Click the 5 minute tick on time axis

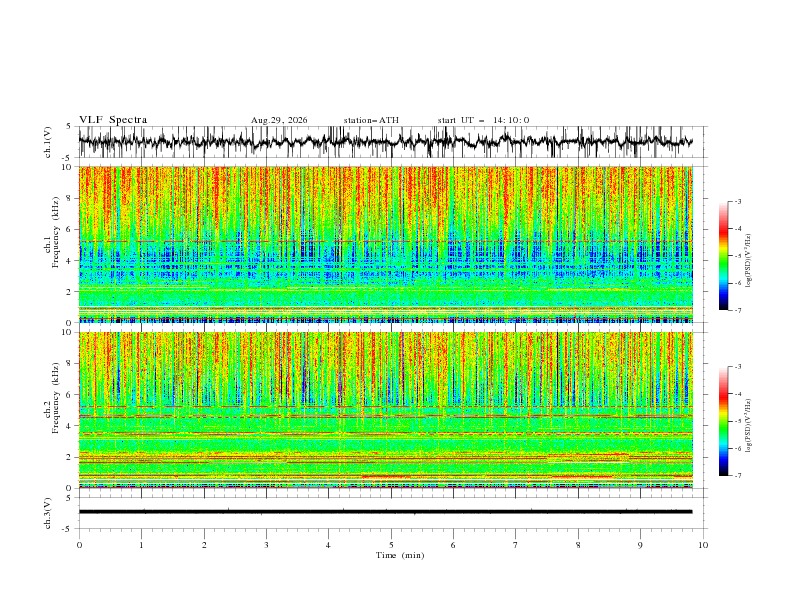tap(391, 545)
